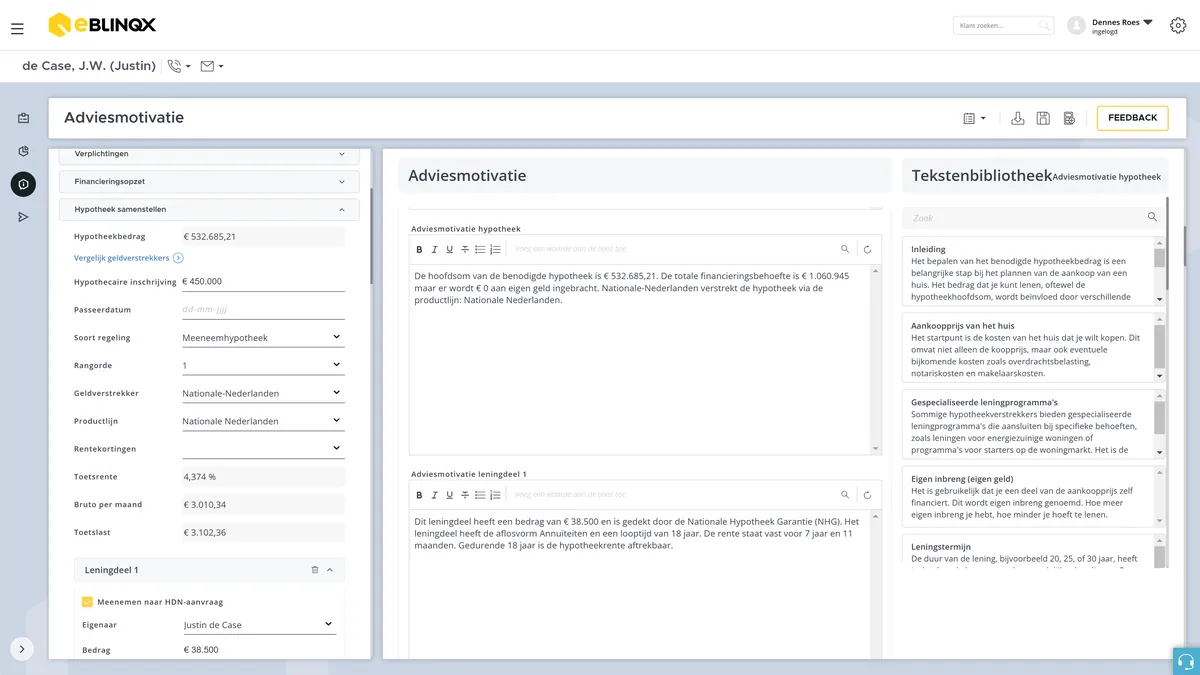Click the Passeerdatum date field
The image size is (1200, 675).
coord(262,309)
